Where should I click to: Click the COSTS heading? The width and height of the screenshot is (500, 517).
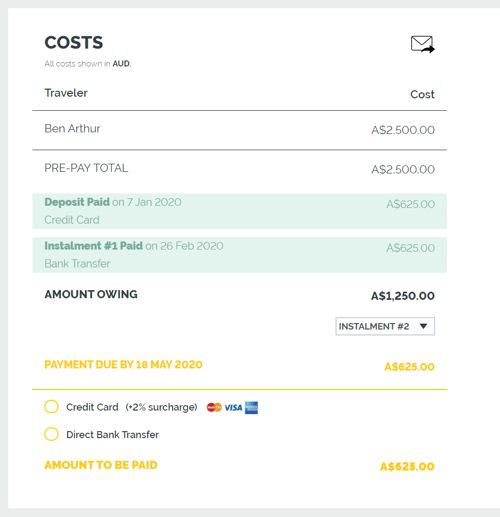click(x=74, y=43)
